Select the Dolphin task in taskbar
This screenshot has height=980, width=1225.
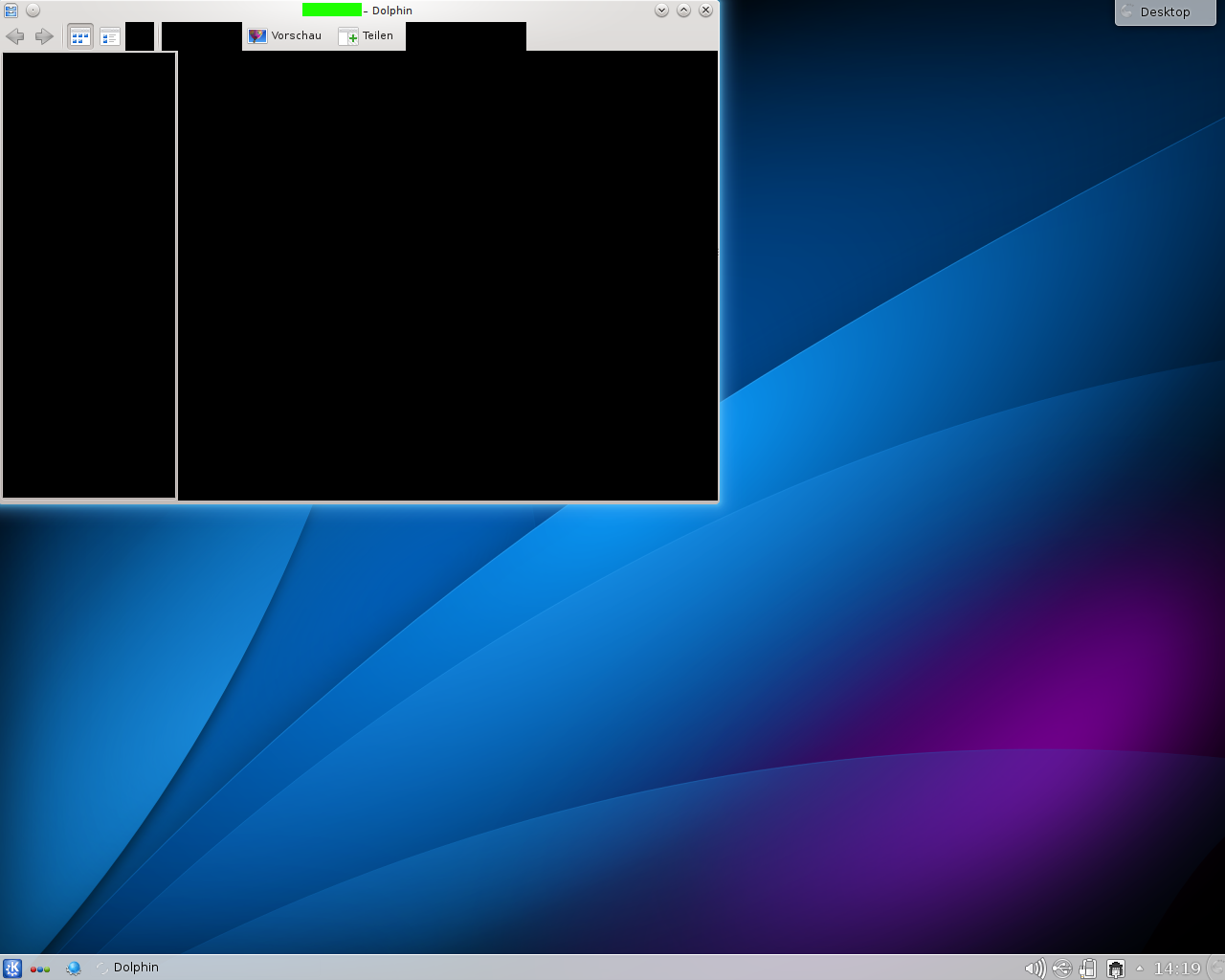tap(128, 968)
